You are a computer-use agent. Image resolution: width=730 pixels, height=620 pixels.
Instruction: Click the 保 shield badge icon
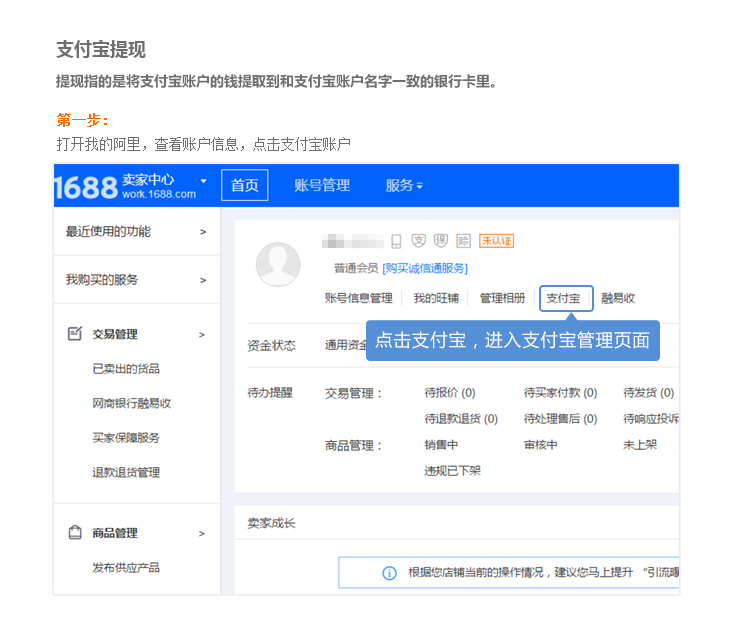[x=440, y=241]
